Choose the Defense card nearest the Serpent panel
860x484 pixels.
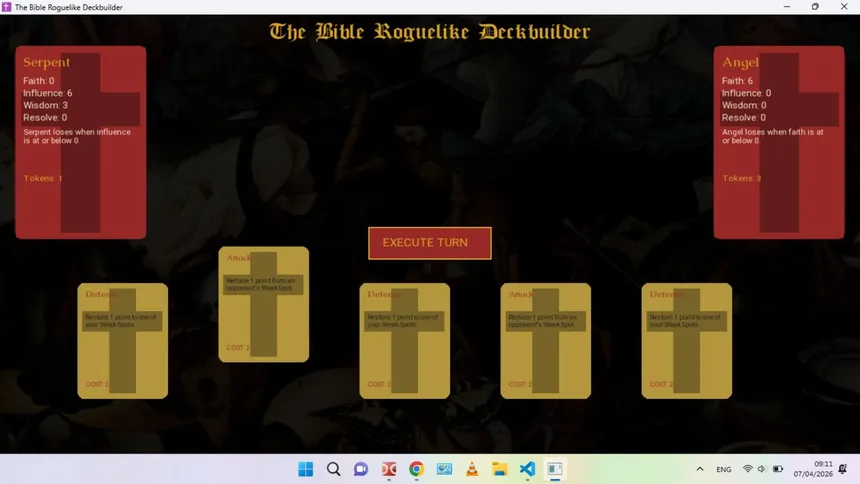[x=122, y=341]
